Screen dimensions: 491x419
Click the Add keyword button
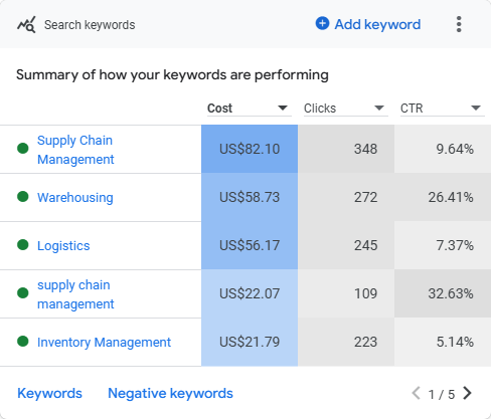tap(368, 24)
